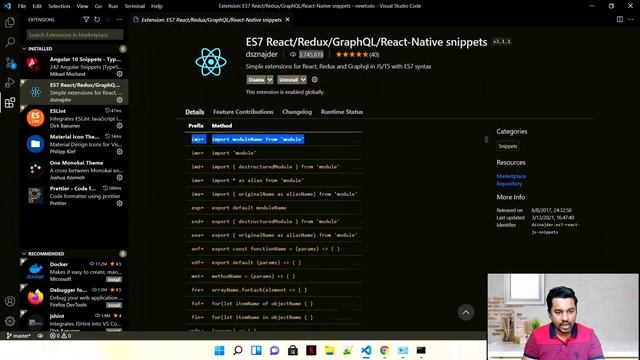Click the dsznajder publisher name
640x360 pixels.
(262, 54)
